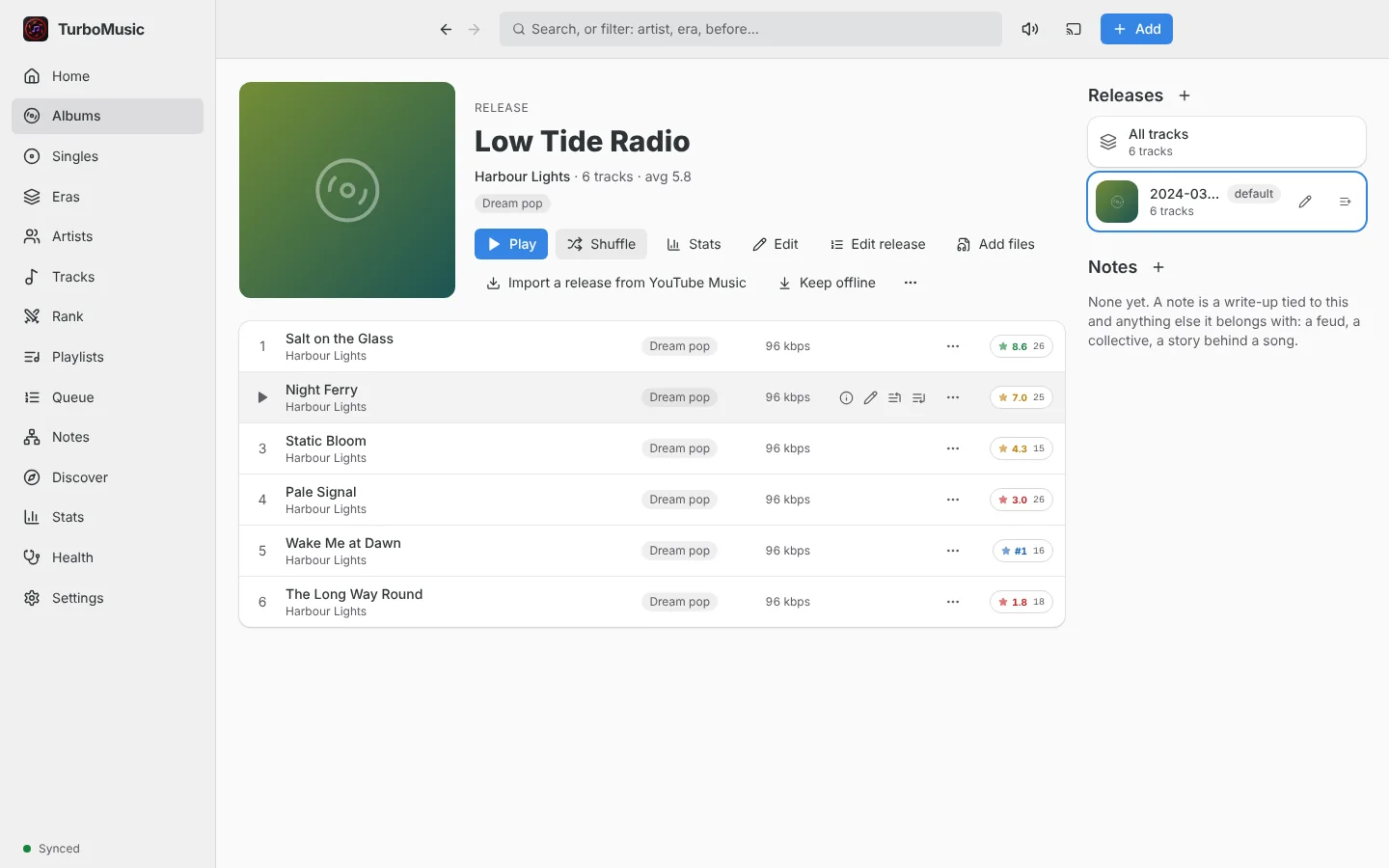The image size is (1389, 868).
Task: Click the Shuffle button
Action: point(601,244)
